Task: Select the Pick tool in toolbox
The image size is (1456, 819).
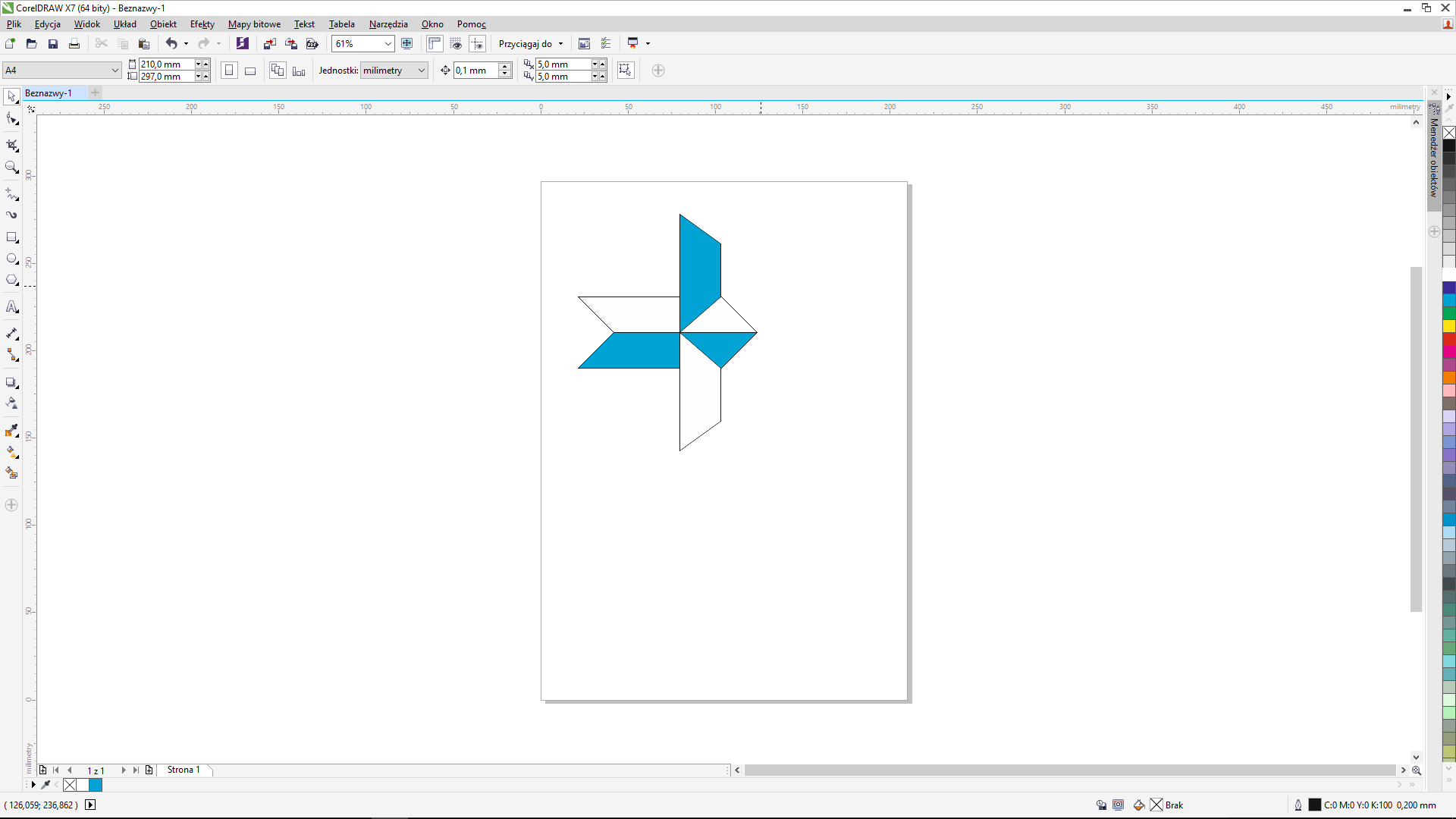Action: coord(11,96)
